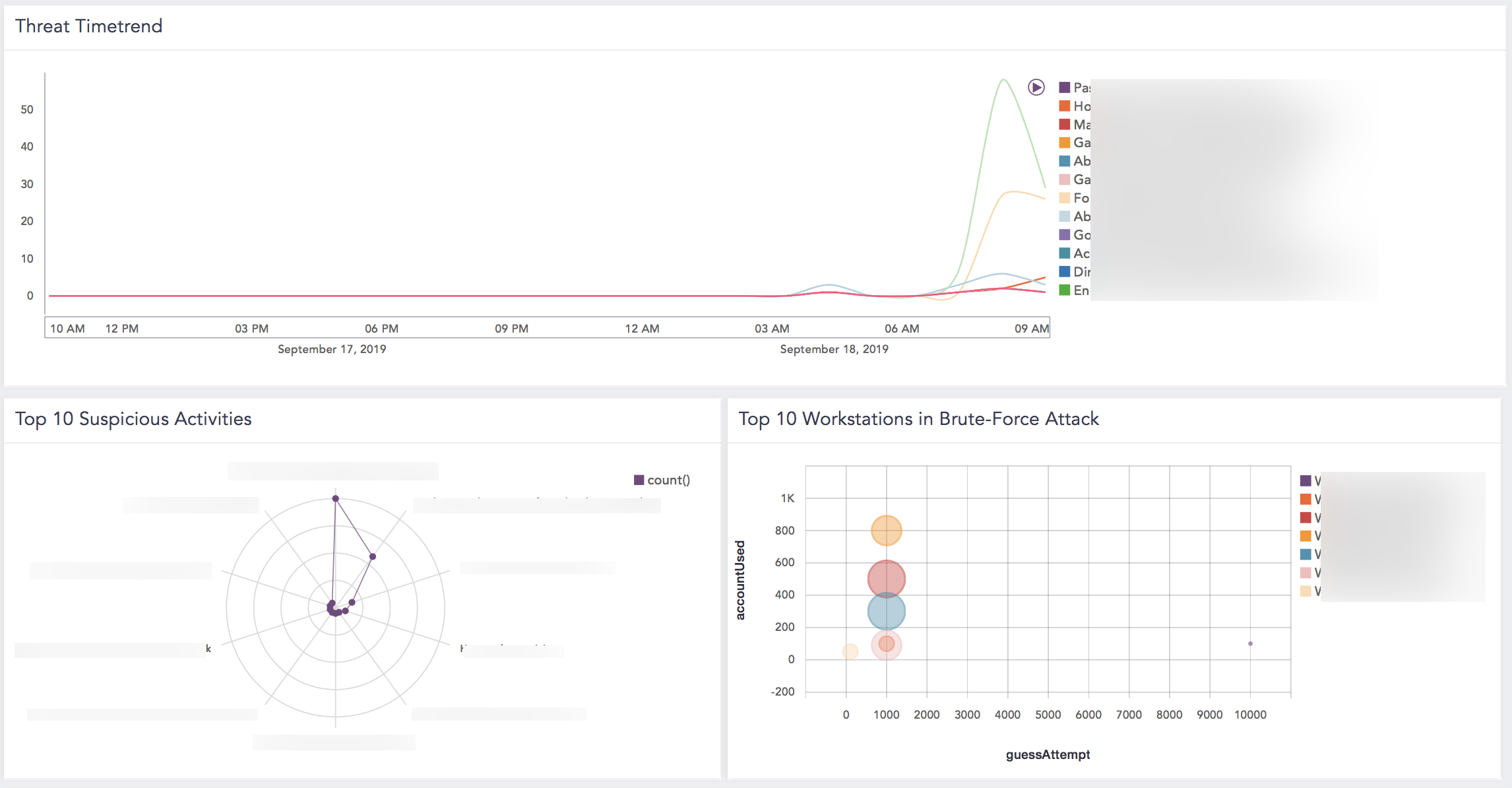Click the 'Top 10 Suspicious Activities' panel title

pyautogui.click(x=133, y=419)
